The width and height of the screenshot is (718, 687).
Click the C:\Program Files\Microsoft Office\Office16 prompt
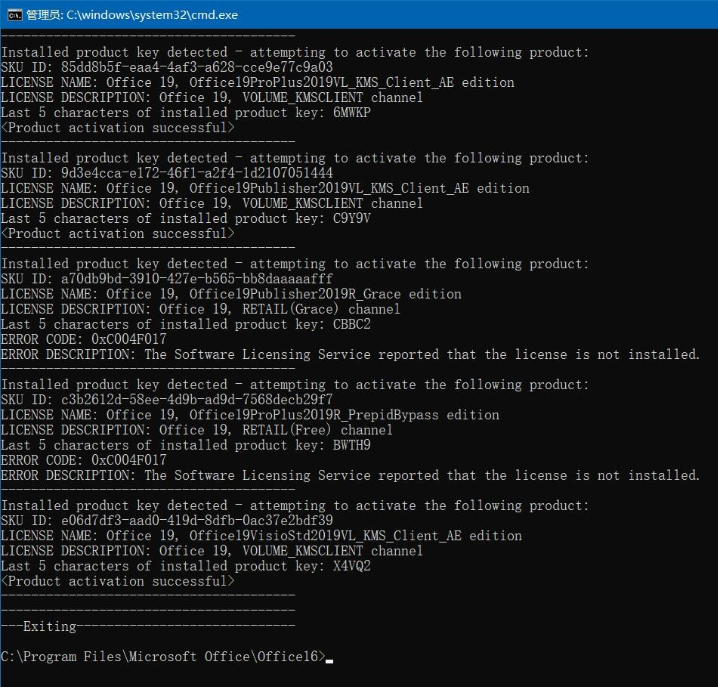(x=163, y=656)
